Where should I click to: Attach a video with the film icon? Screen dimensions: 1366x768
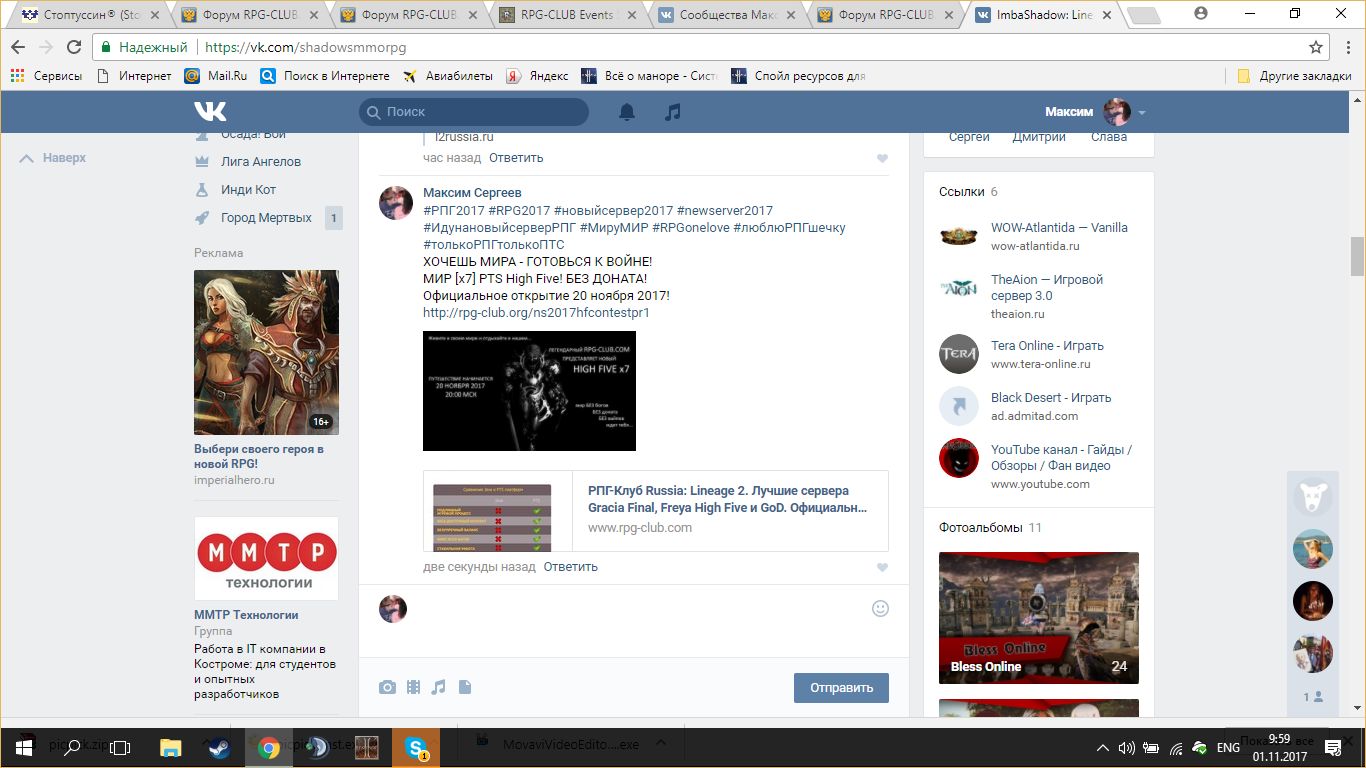click(x=413, y=687)
